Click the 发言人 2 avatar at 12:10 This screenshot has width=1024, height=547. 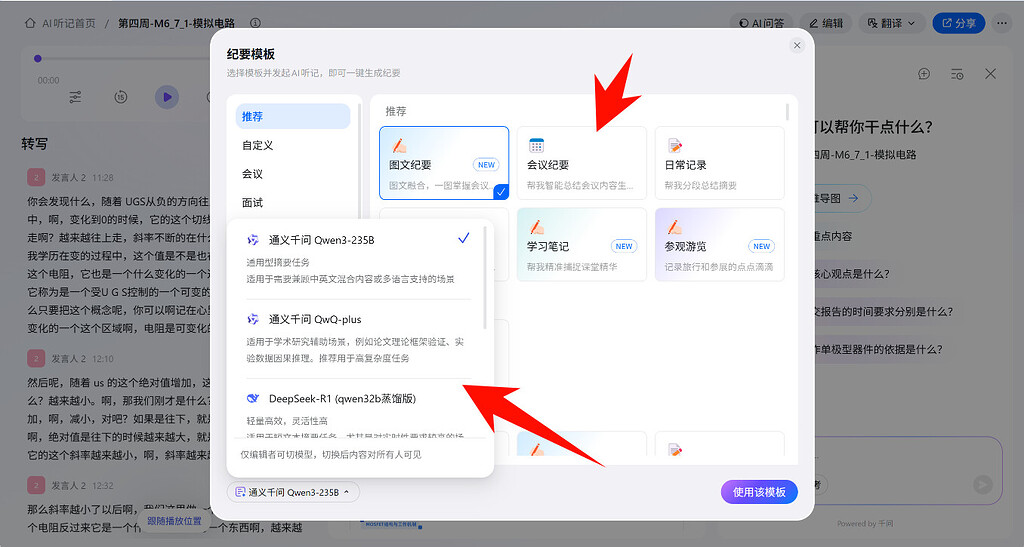[x=35, y=358]
